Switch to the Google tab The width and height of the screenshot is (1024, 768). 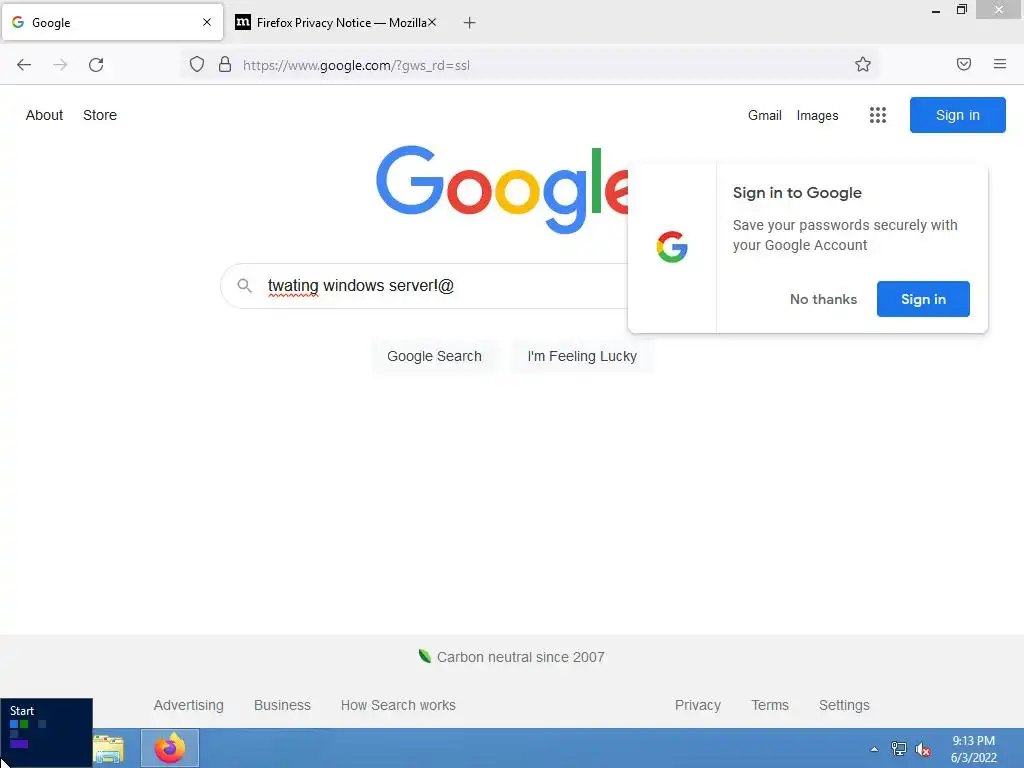112,22
